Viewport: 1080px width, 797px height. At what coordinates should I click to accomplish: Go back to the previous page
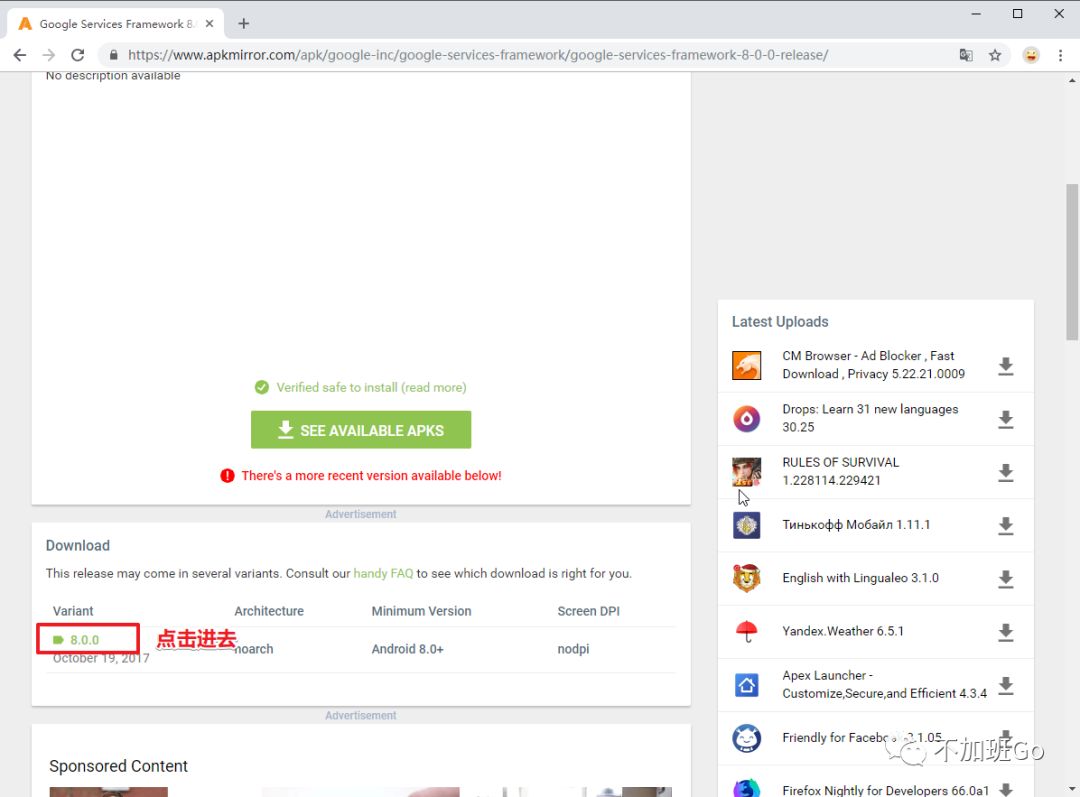click(x=19, y=55)
